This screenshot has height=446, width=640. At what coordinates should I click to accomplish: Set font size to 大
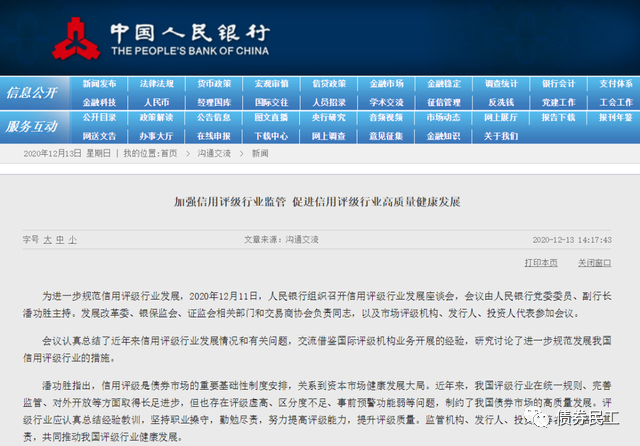(x=46, y=240)
